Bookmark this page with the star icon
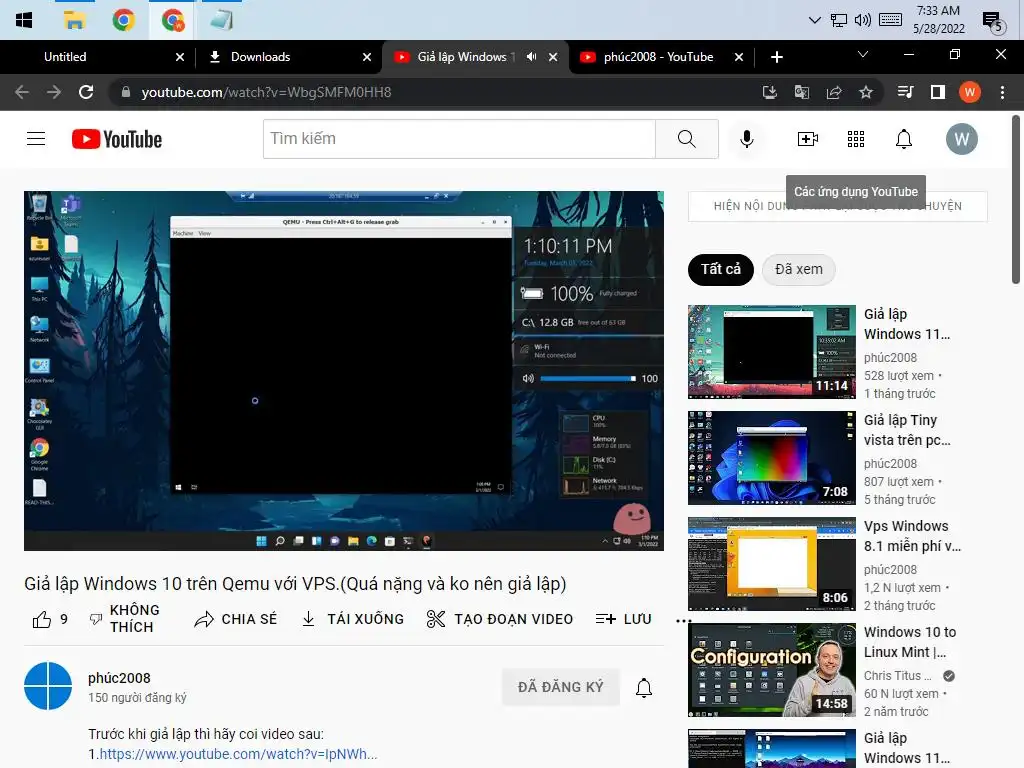This screenshot has height=768, width=1024. [866, 92]
